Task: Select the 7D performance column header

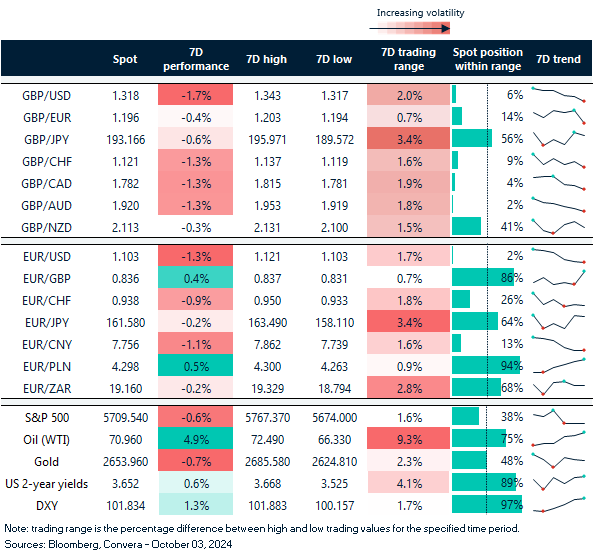Action: click(191, 59)
